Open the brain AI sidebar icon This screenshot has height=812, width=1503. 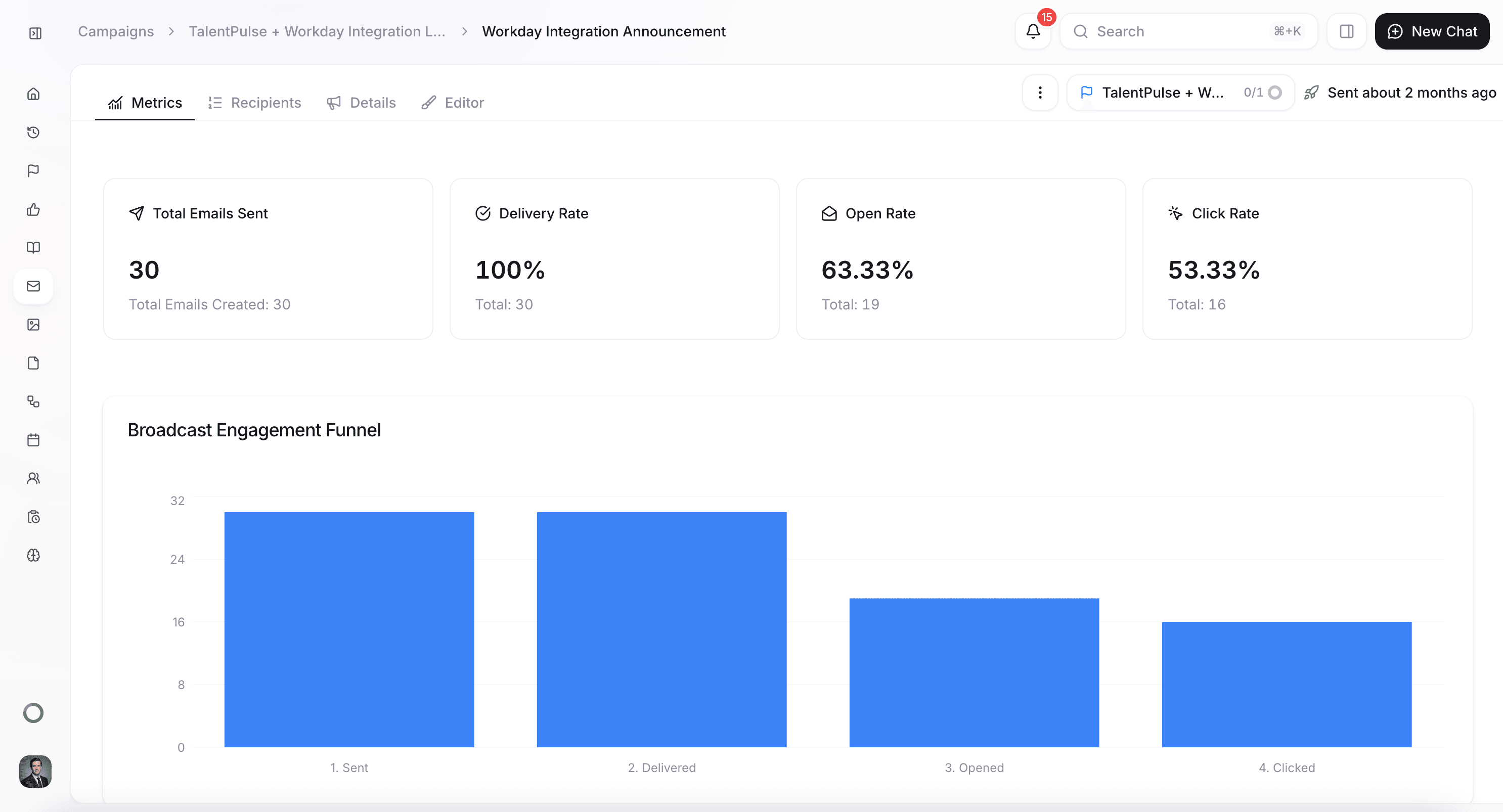(x=33, y=555)
